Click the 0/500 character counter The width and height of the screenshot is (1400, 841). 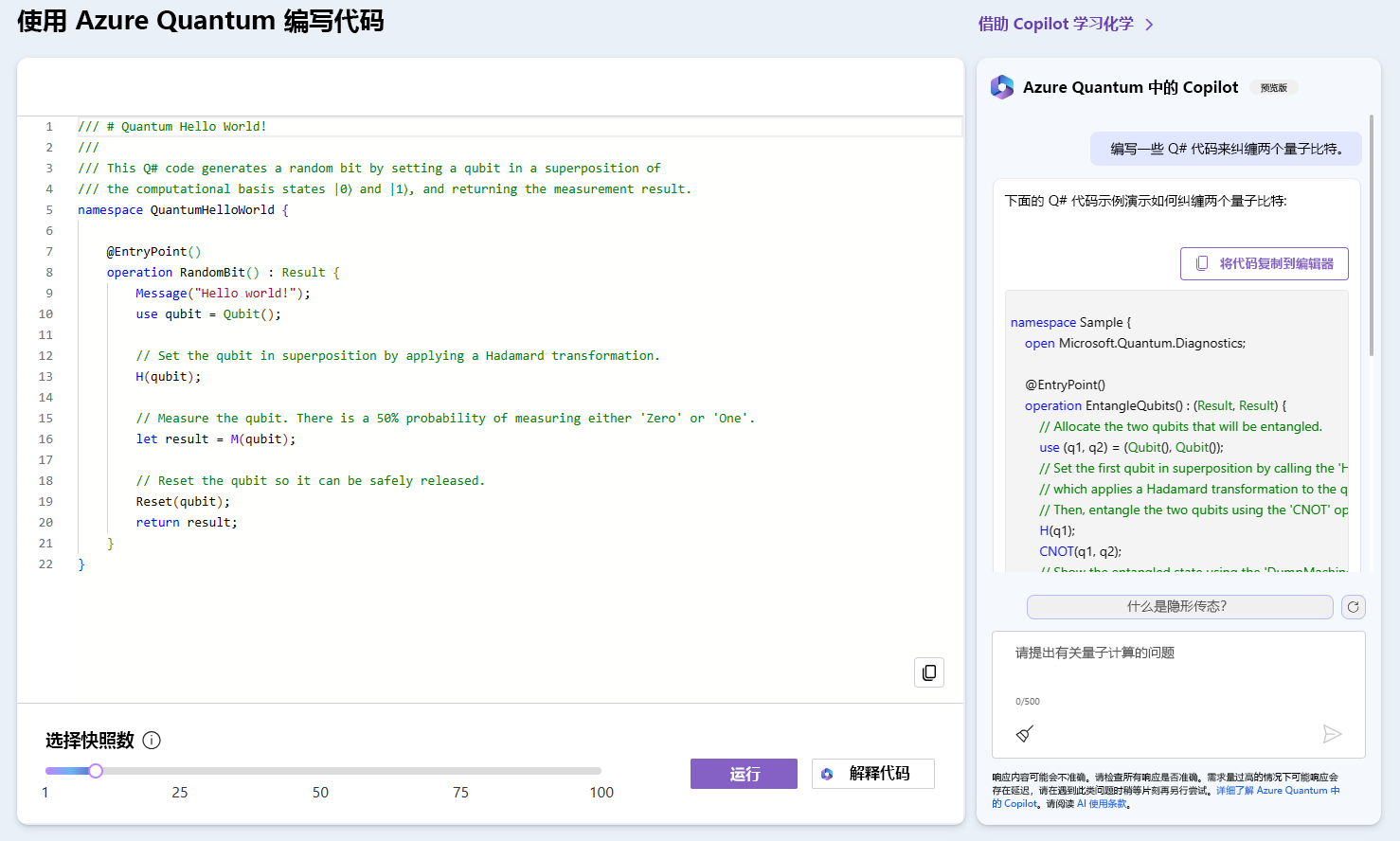pos(1028,702)
